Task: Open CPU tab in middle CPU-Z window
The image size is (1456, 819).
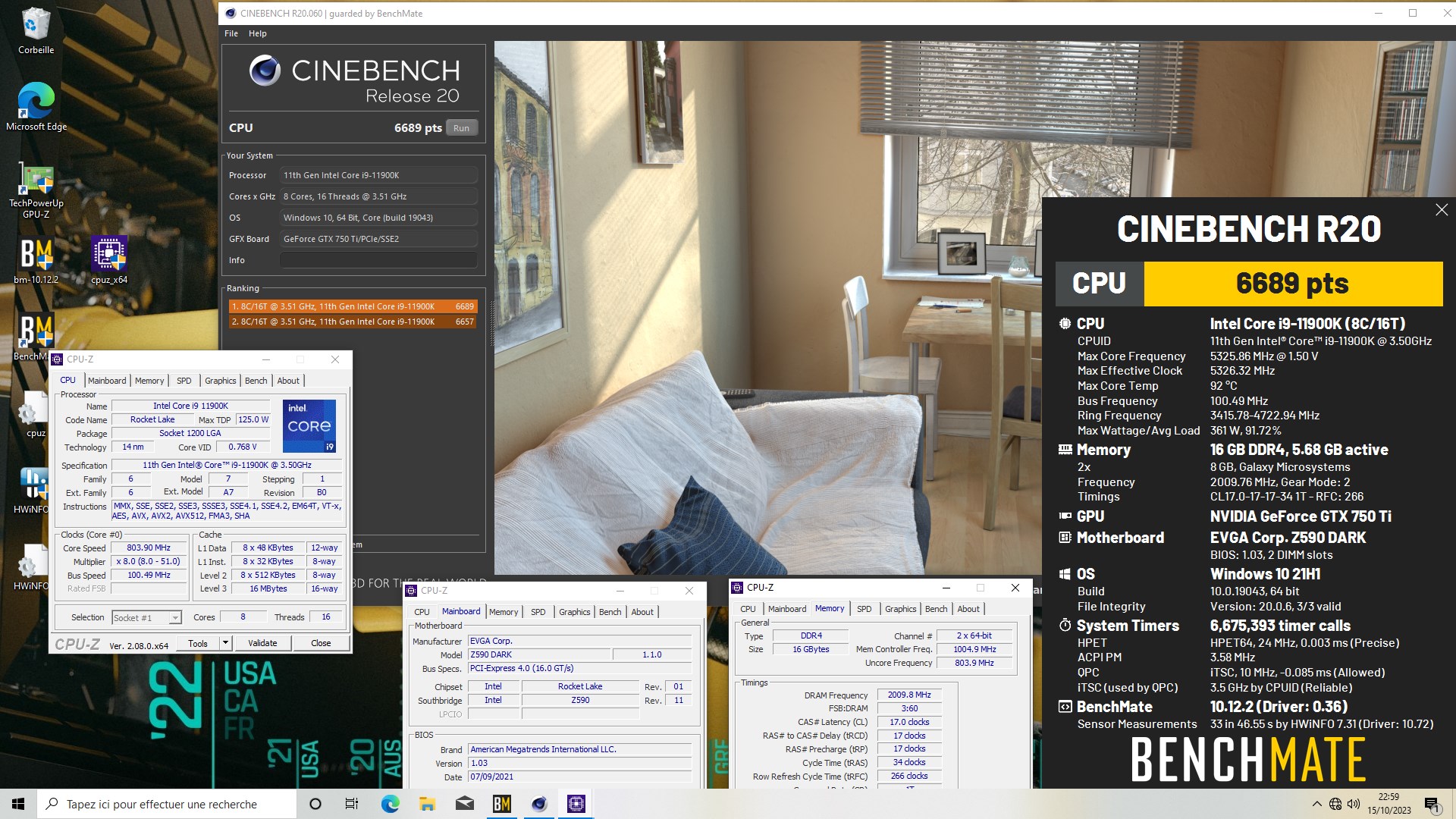Action: pos(422,612)
